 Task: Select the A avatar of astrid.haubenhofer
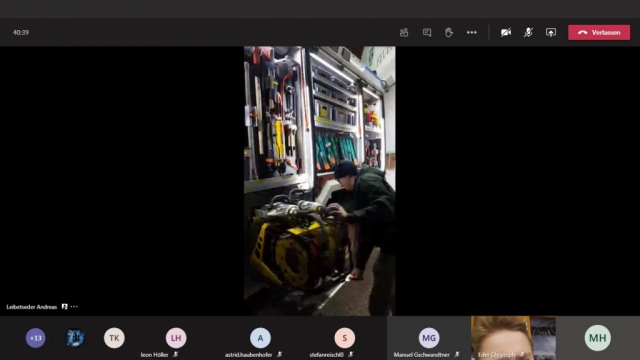coord(260,338)
